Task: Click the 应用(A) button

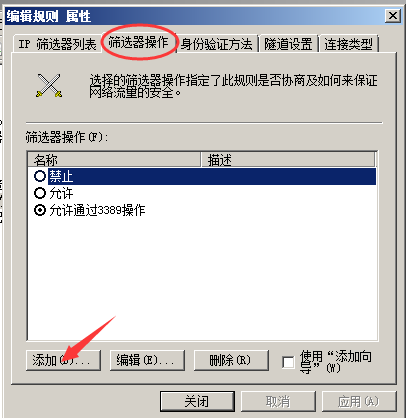Action: coord(359,401)
